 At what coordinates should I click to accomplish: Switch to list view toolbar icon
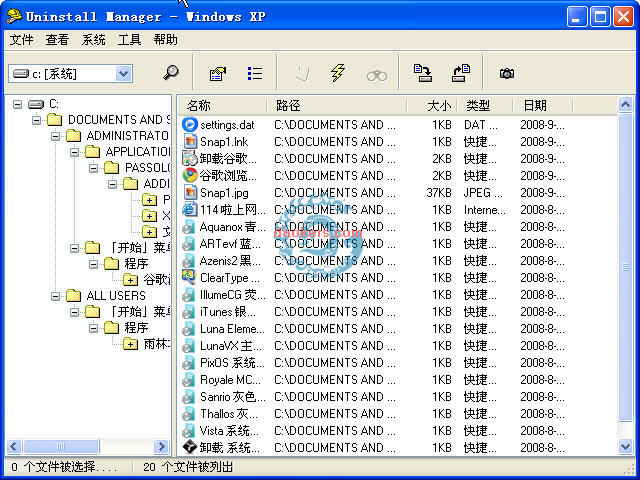point(255,73)
